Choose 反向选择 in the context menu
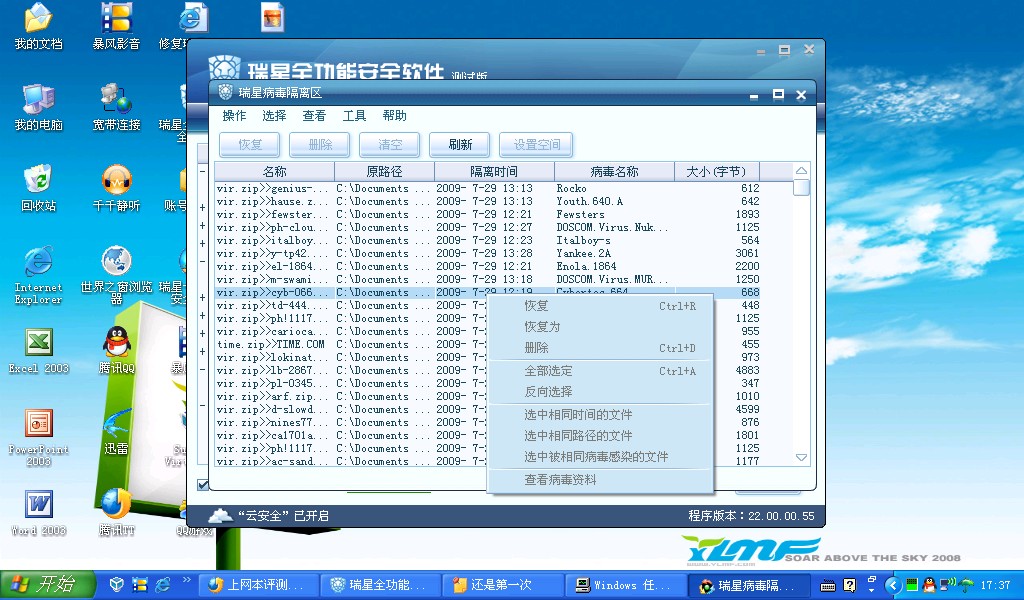1024x600 pixels. click(600, 392)
